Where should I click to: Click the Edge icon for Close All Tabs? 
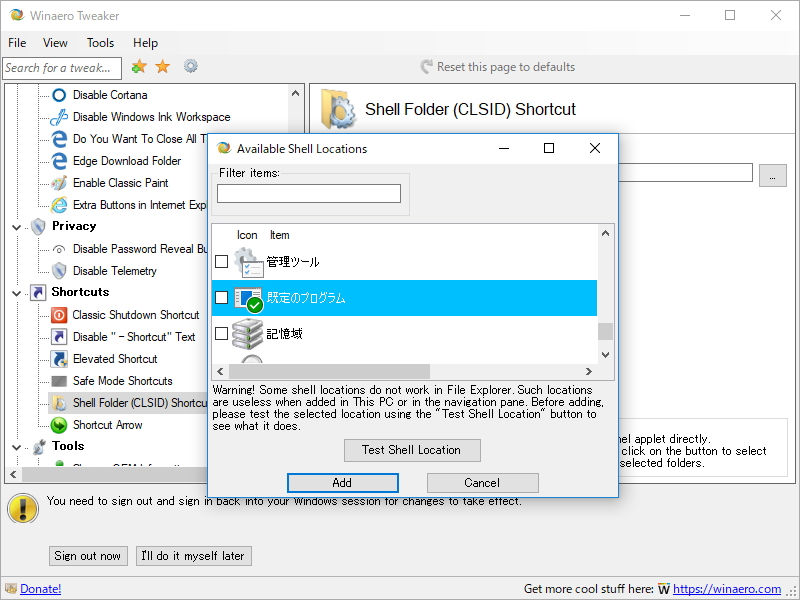coord(59,139)
